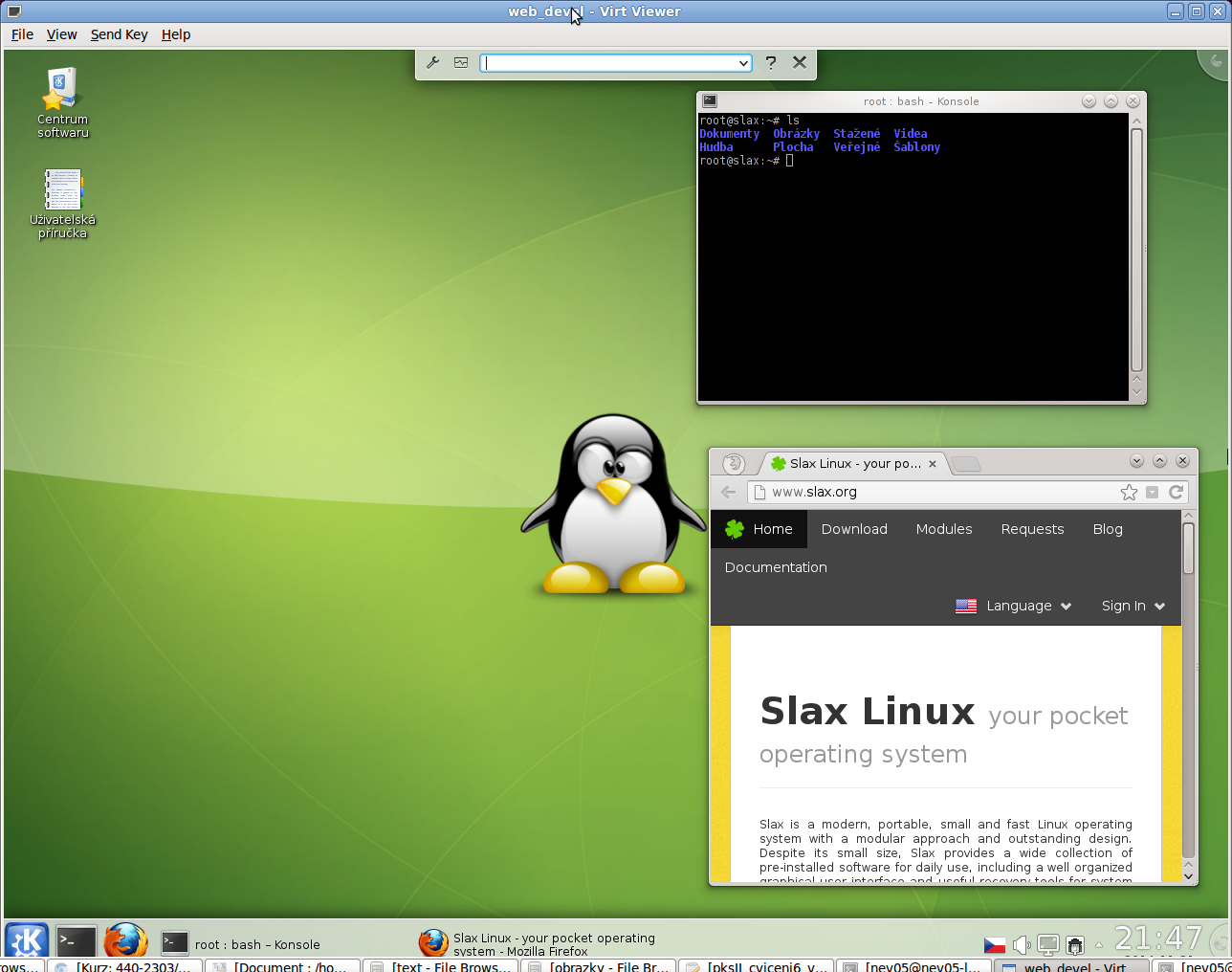
Task: Open the dropdown arrow of toolbar combo box
Action: [743, 63]
